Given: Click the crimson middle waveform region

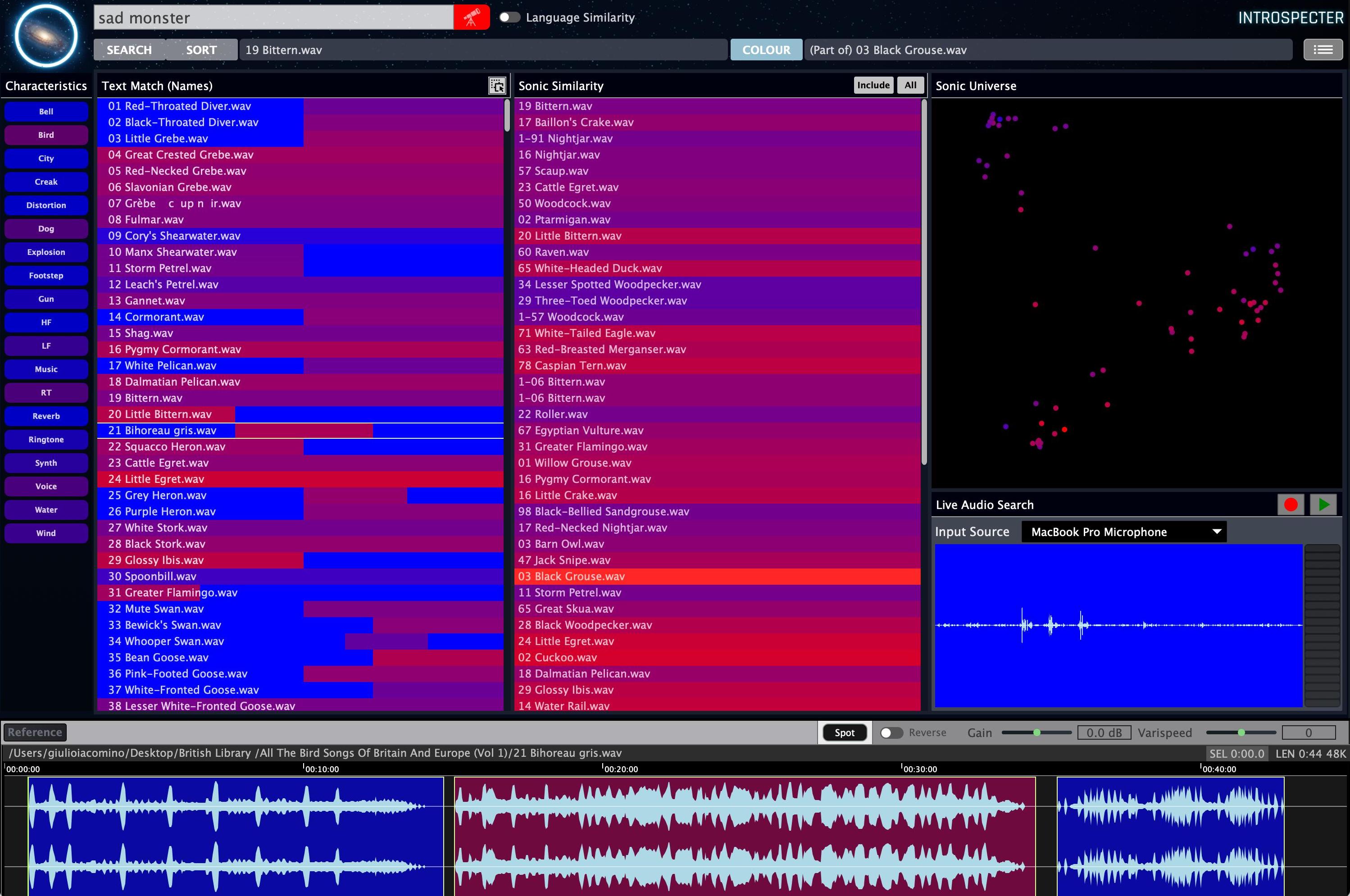Looking at the screenshot, I should (x=745, y=836).
